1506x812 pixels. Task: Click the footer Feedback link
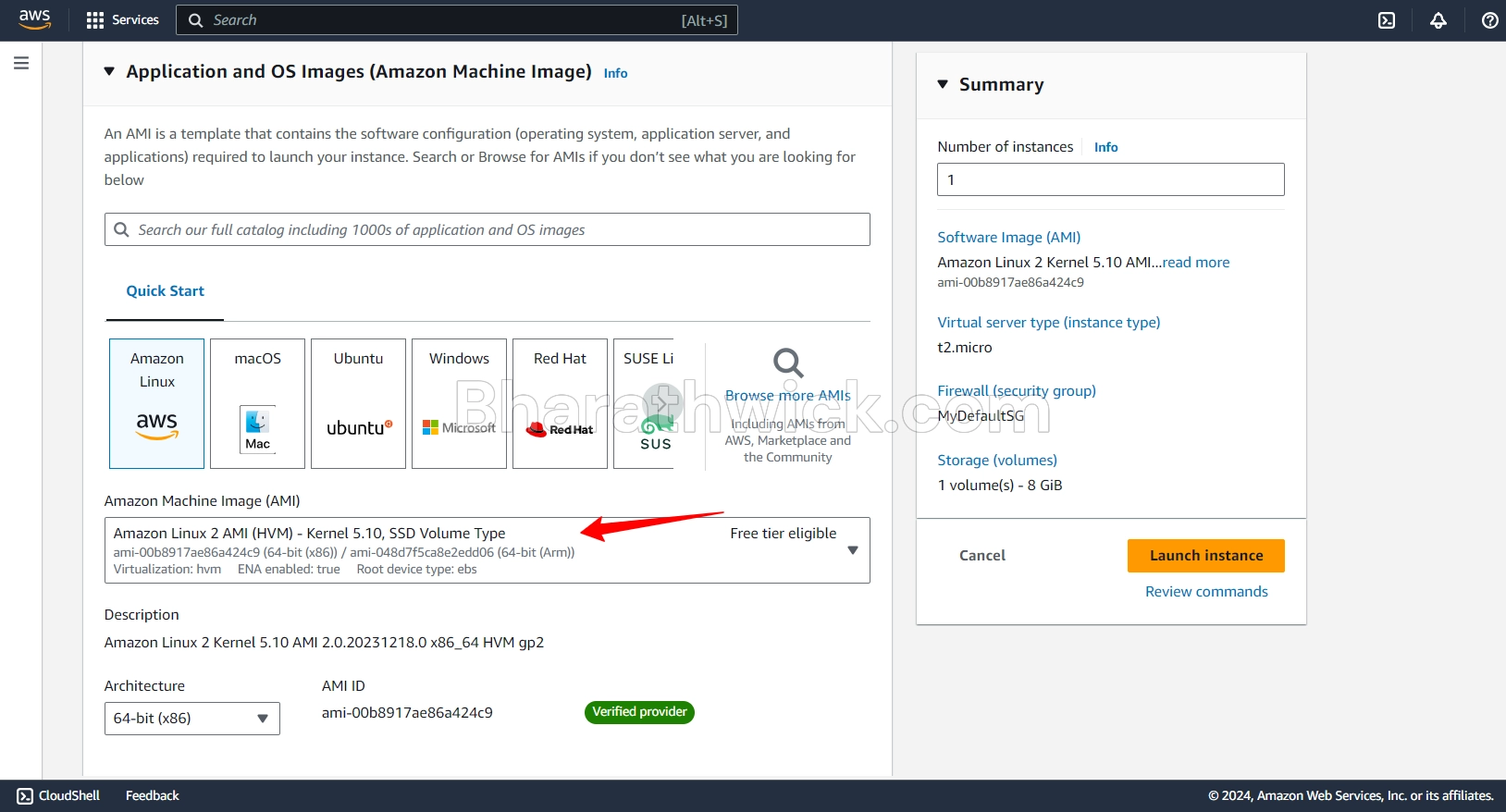point(153,795)
